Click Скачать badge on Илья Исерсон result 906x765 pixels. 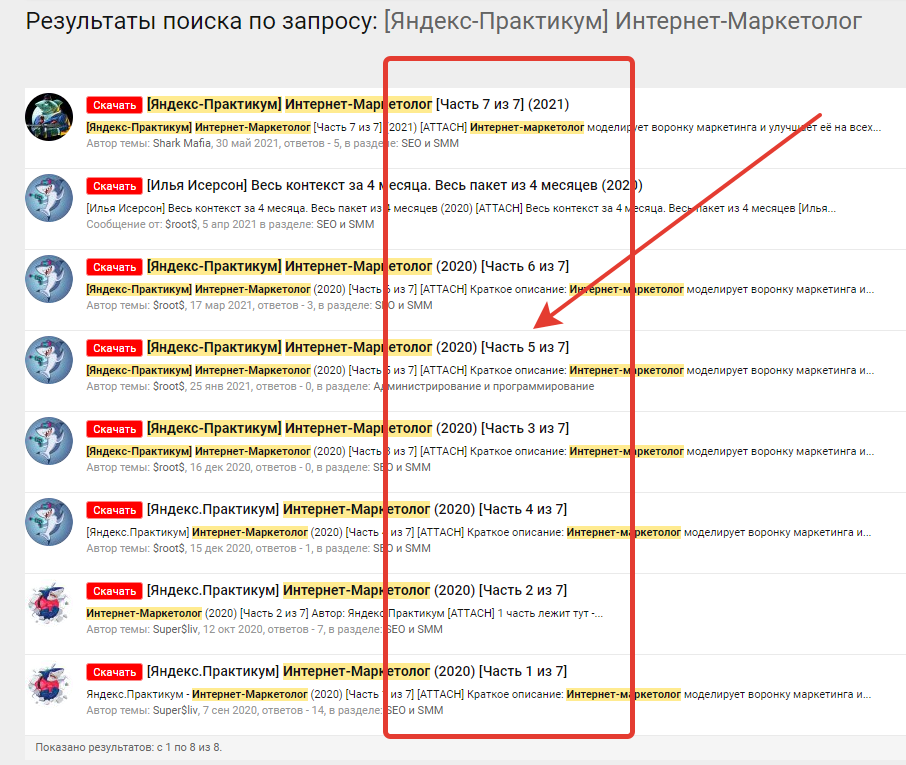114,186
